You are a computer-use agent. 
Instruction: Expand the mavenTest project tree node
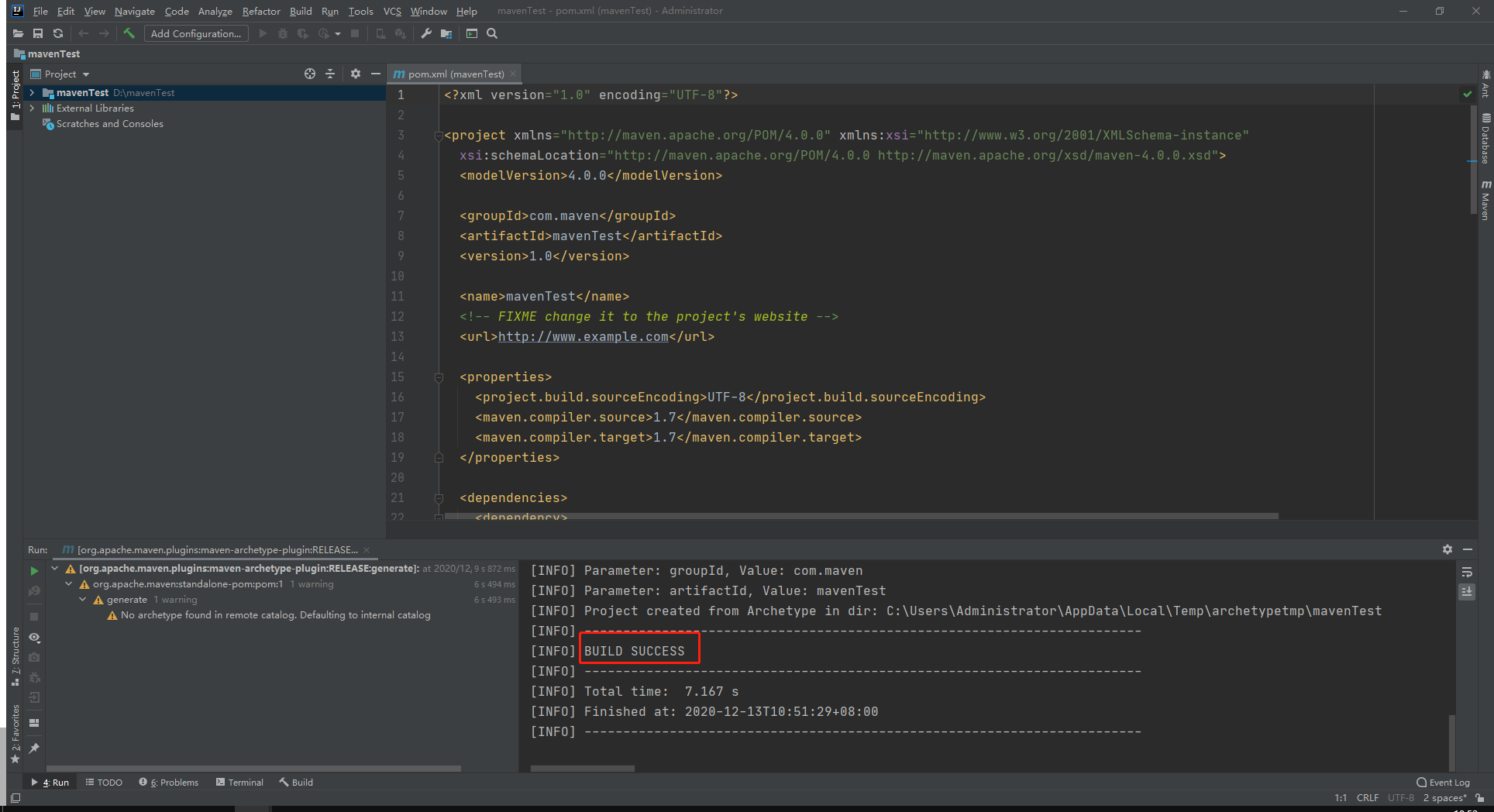(x=33, y=92)
